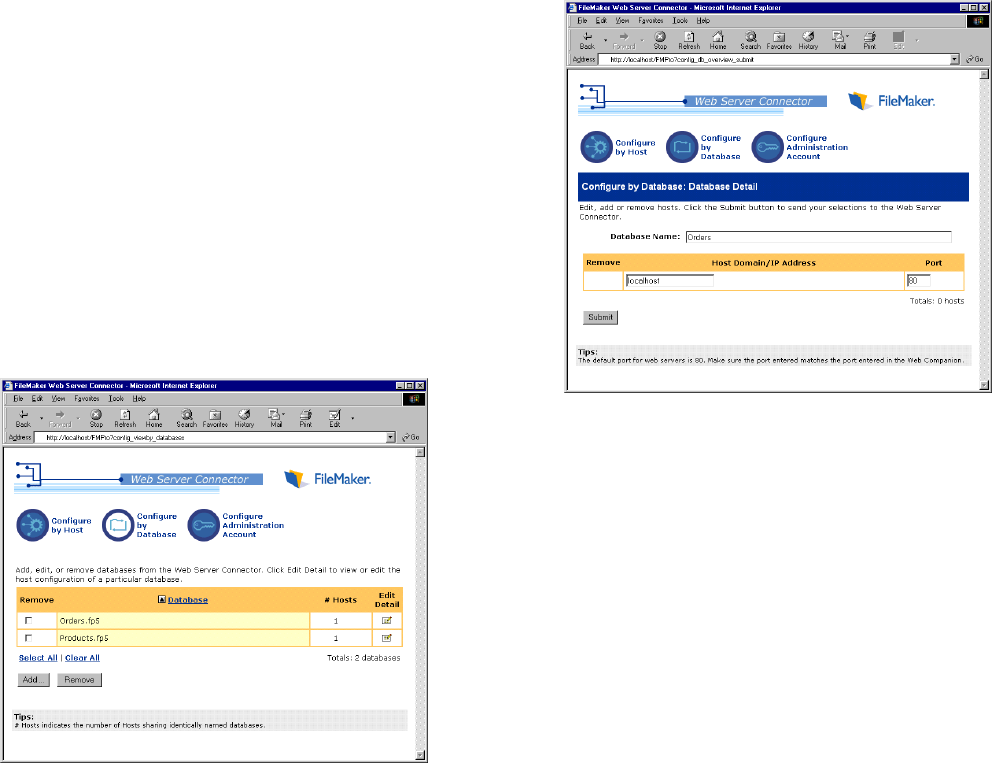Click Stop icon in Database Detail window
Image resolution: width=992 pixels, height=763 pixels.
[x=660, y=40]
